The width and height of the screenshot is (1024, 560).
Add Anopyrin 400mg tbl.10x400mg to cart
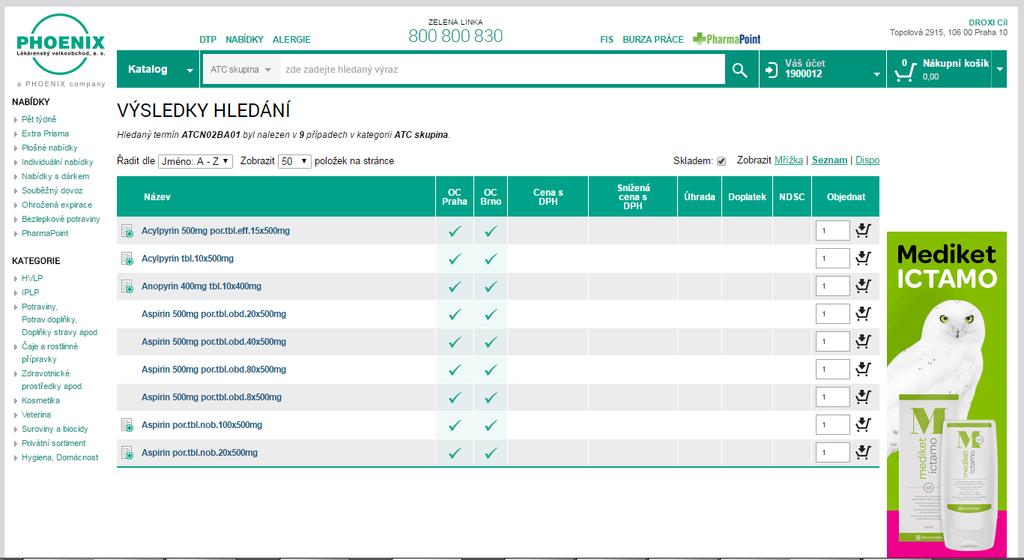tap(863, 286)
